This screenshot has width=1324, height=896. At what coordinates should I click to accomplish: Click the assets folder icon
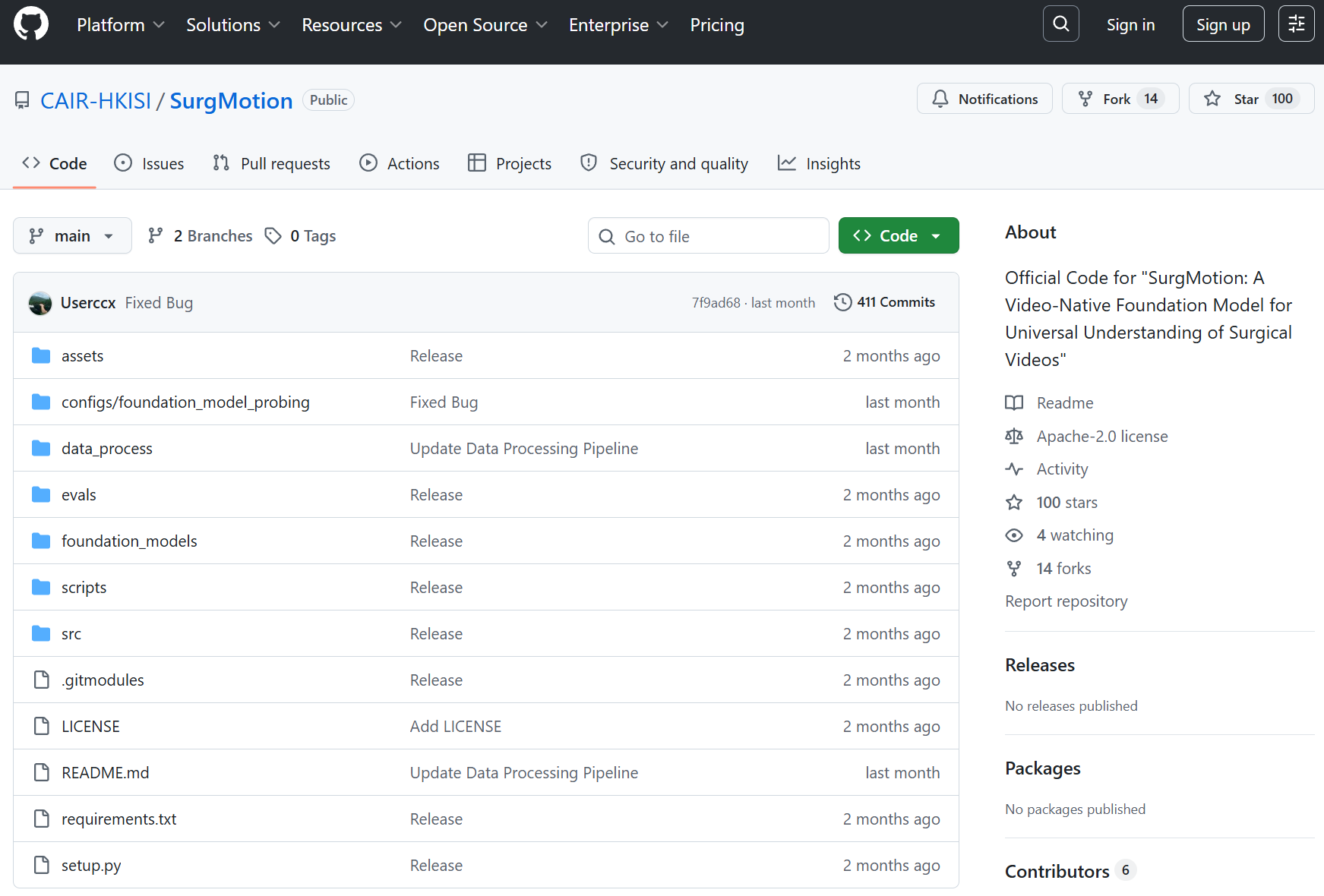pyautogui.click(x=41, y=356)
